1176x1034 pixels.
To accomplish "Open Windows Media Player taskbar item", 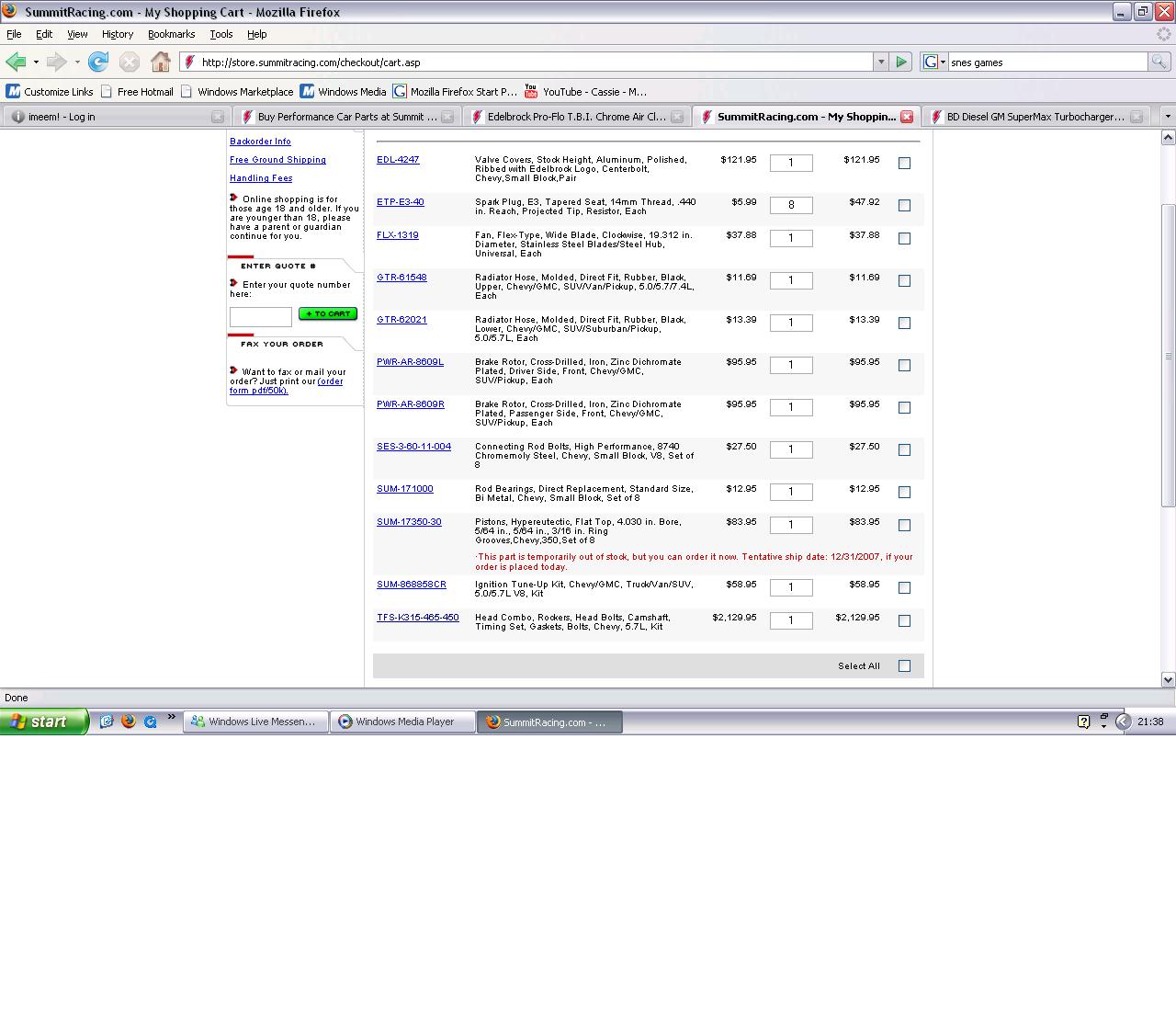I will click(x=403, y=722).
